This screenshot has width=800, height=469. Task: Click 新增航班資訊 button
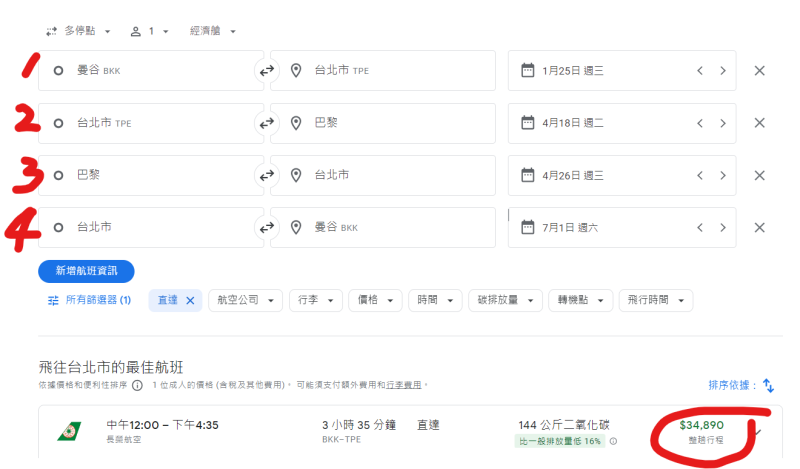(86, 271)
